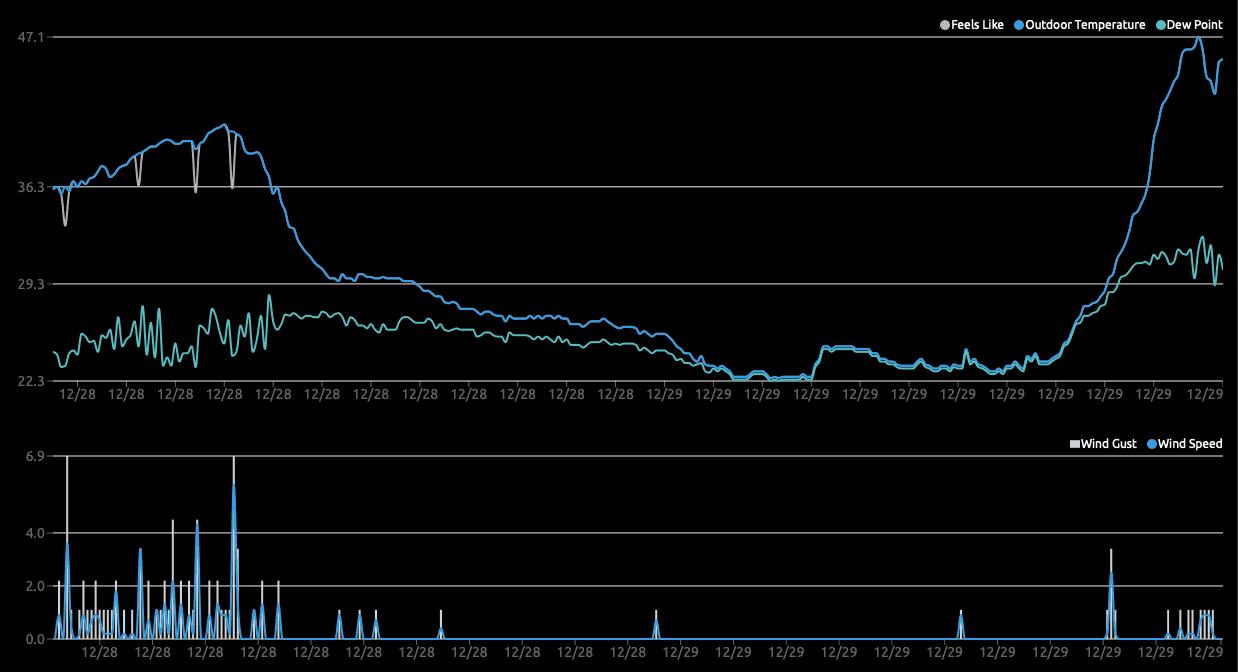Click the white Wind Gust legend square
The image size is (1238, 672).
pos(1075,444)
